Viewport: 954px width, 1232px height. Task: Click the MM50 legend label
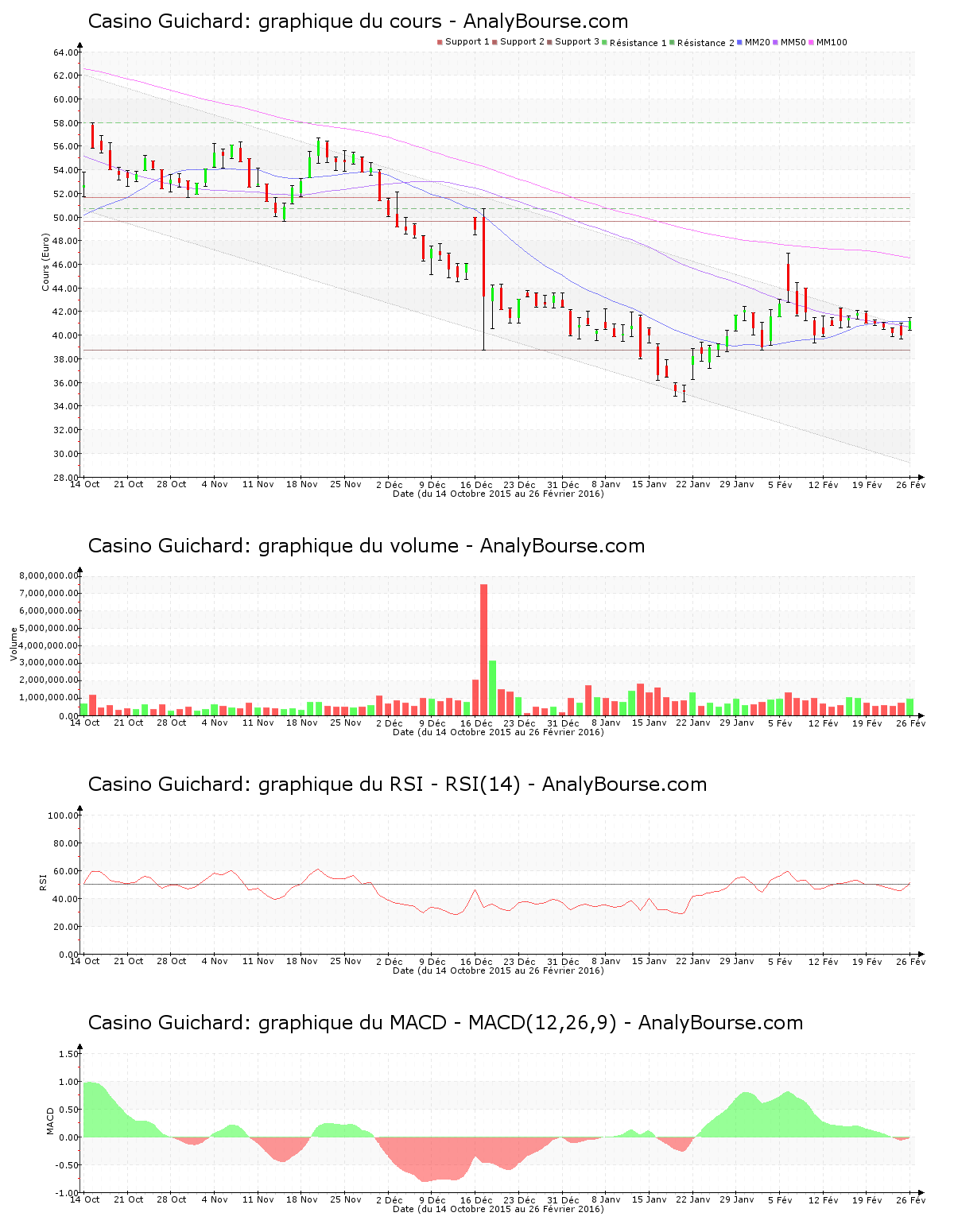click(x=793, y=42)
